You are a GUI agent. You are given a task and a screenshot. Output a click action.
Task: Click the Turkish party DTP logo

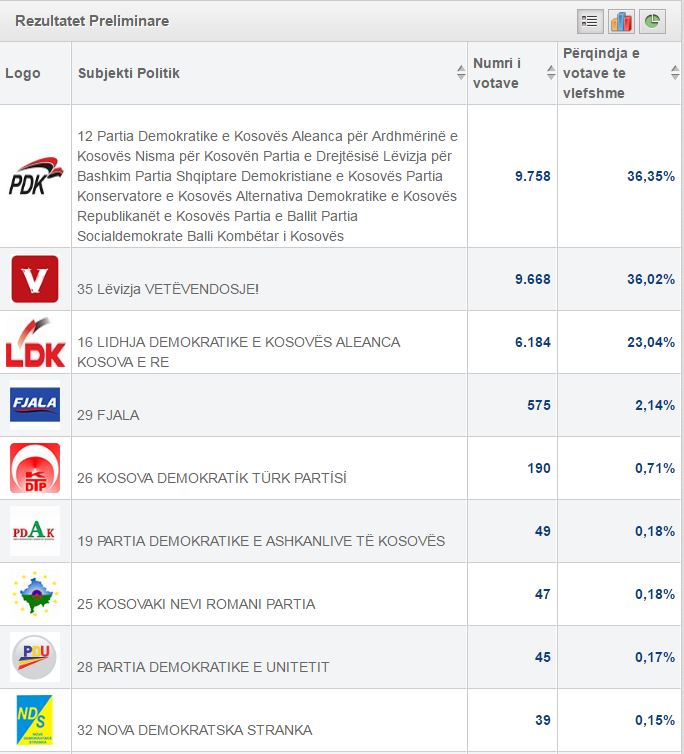tap(35, 468)
